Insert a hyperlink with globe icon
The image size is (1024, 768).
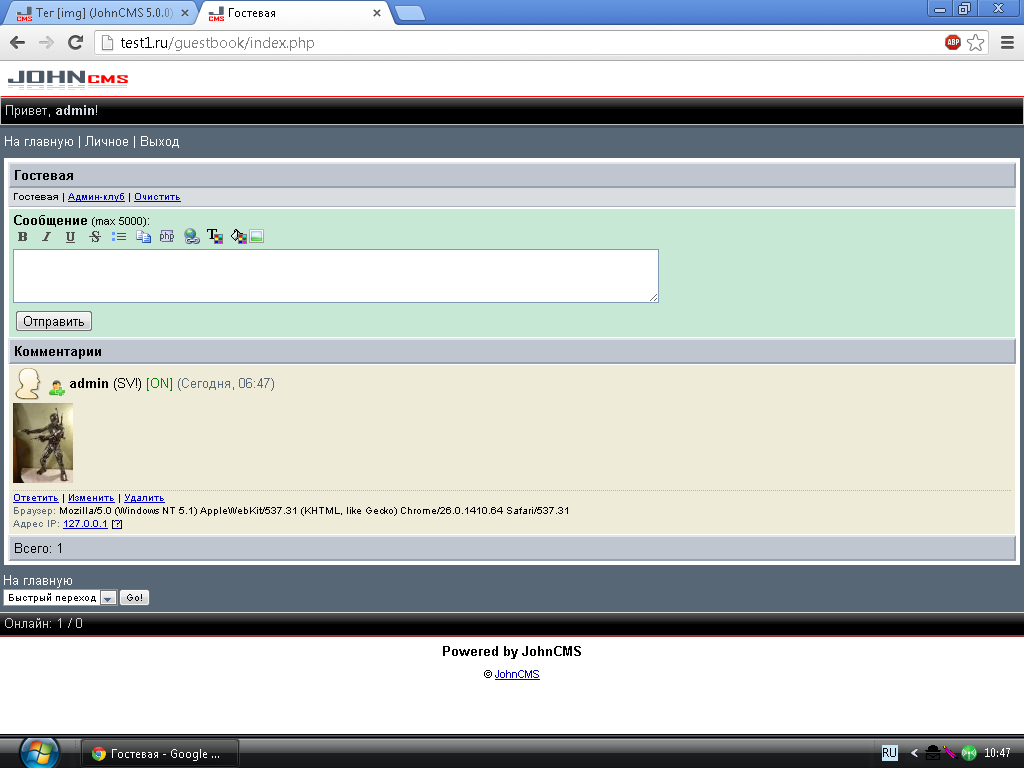(191, 237)
